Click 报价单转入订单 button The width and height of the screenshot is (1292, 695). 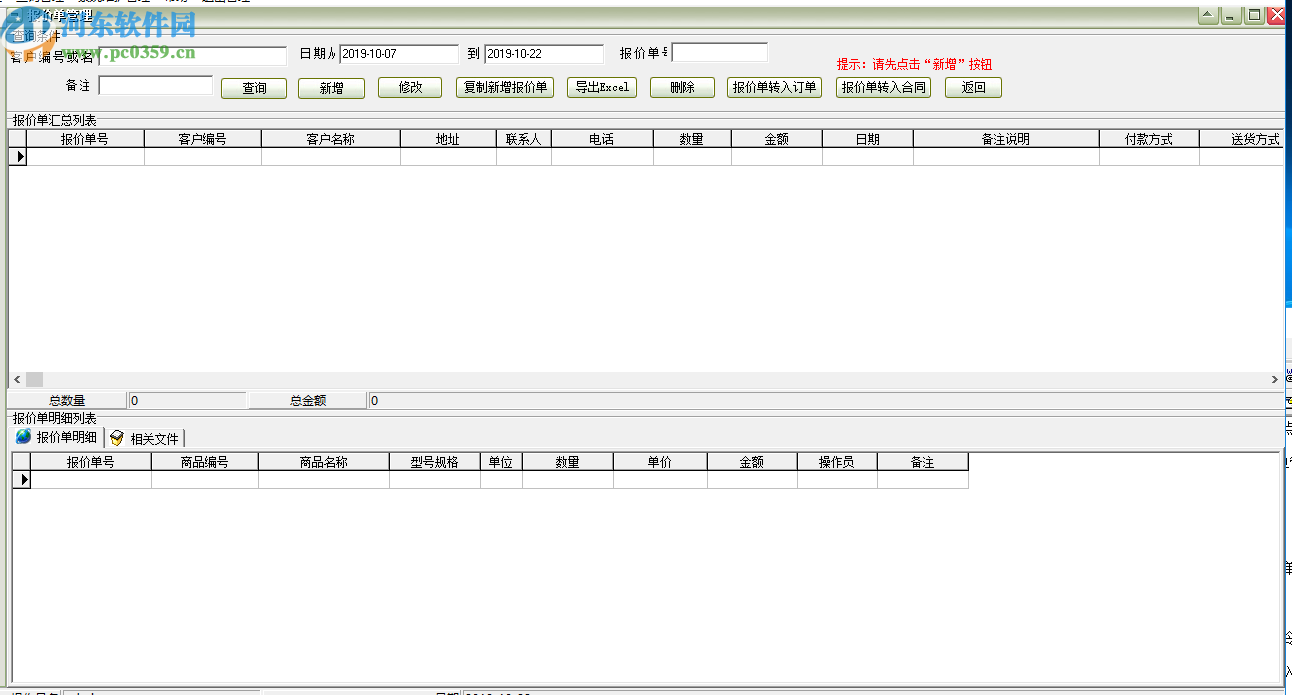pos(774,87)
